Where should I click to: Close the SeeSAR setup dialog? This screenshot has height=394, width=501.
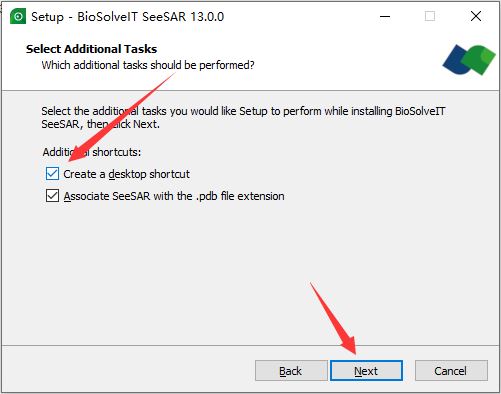pos(476,16)
